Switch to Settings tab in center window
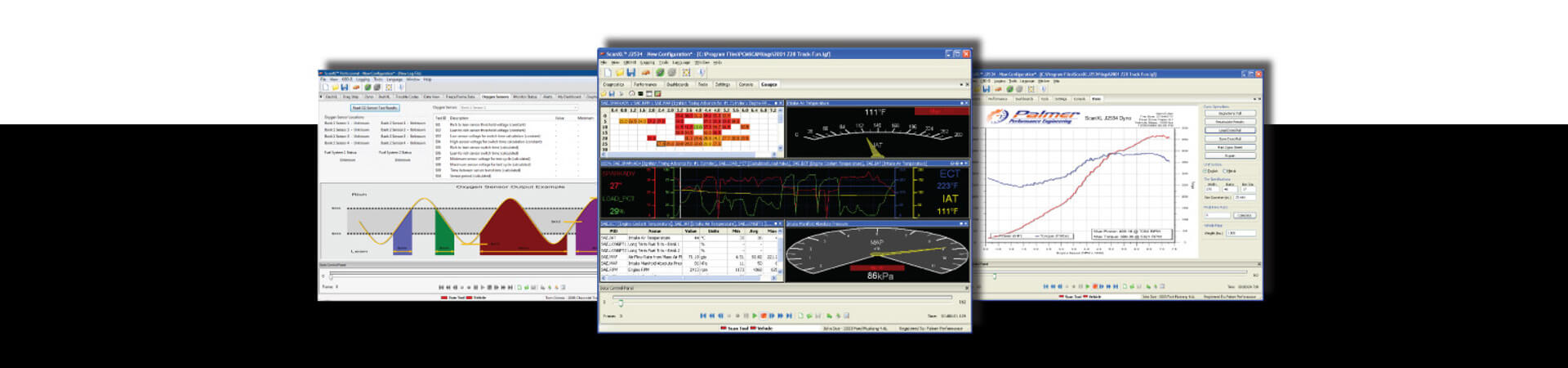This screenshot has width=1568, height=368. 723,84
